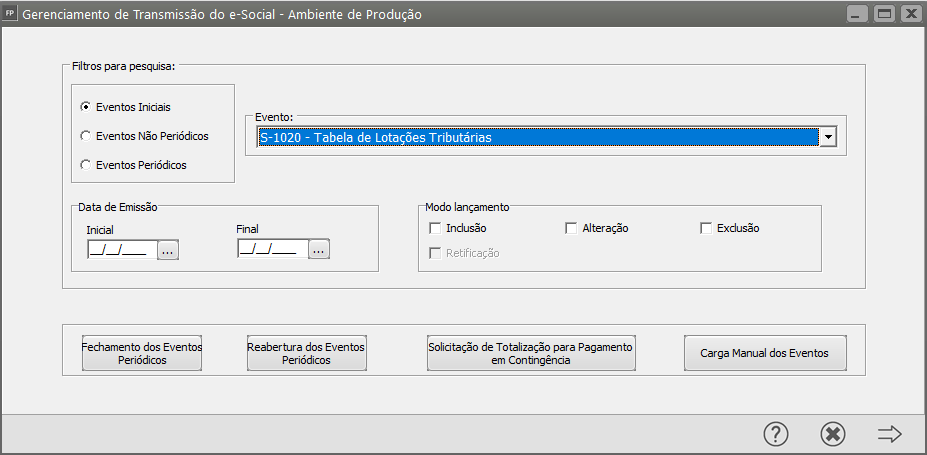
Task: Click Fechamento dos Eventos Periódicos button
Action: (x=141, y=353)
